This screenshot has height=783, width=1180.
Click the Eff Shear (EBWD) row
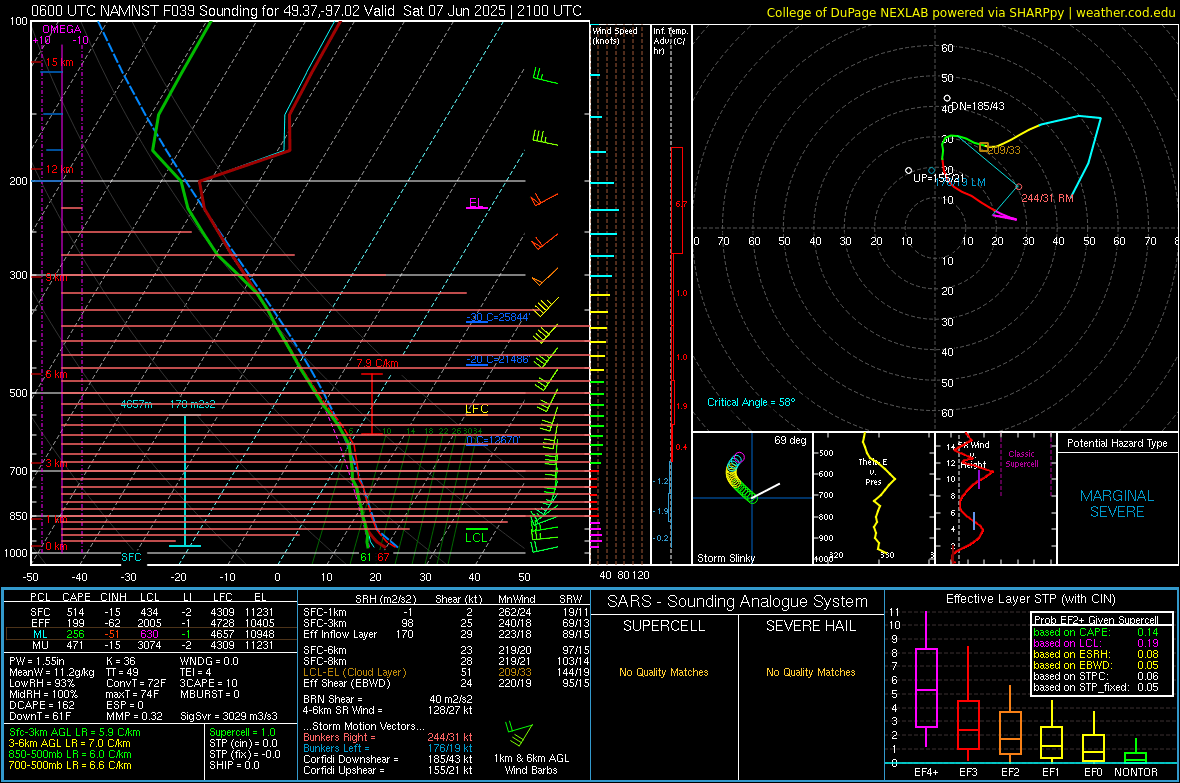click(447, 684)
